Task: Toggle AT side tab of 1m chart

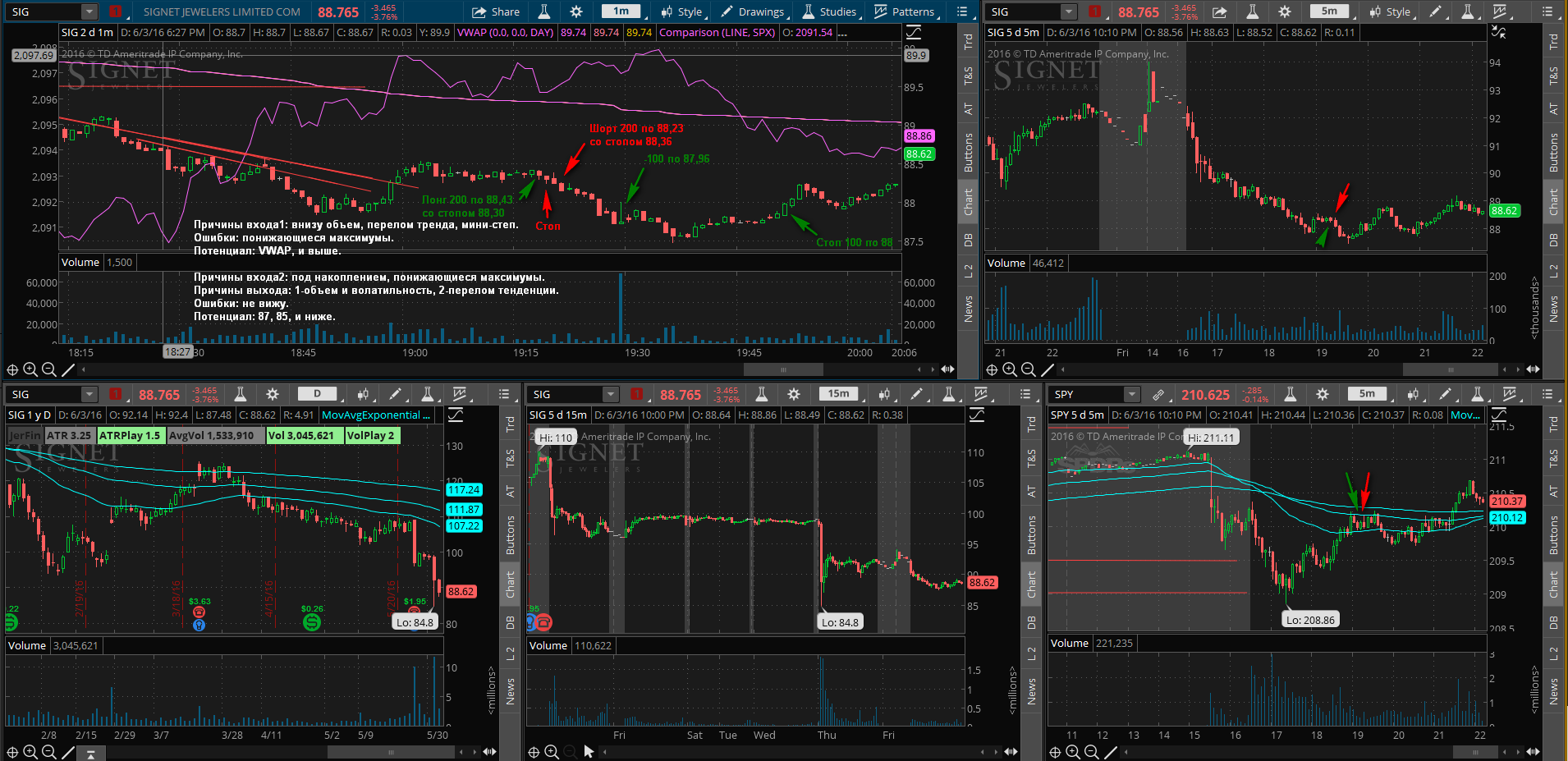Action: 968,108
